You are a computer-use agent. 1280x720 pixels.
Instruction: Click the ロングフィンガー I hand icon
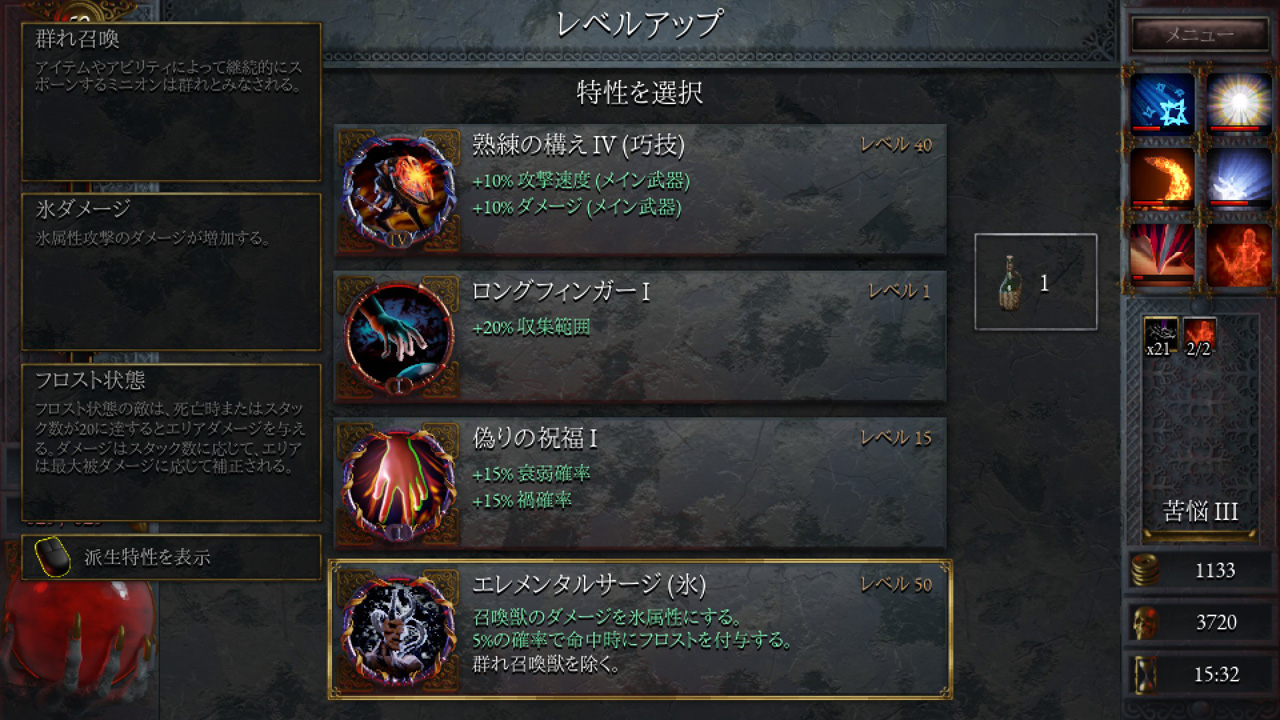click(x=398, y=335)
